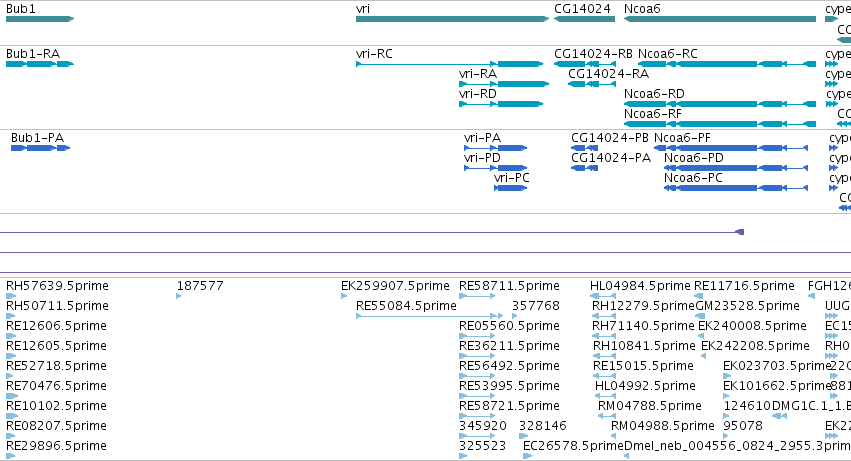Select the Bub1-RA transcript
Screen dimensions: 851x461
pos(40,64)
